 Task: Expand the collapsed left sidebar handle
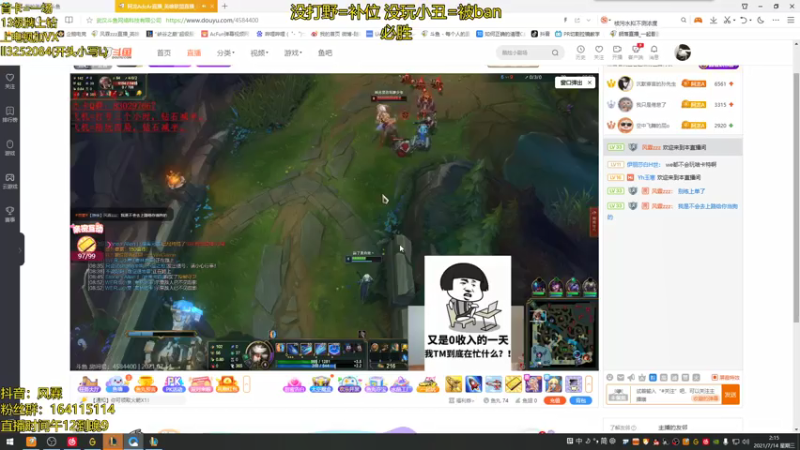[21, 249]
